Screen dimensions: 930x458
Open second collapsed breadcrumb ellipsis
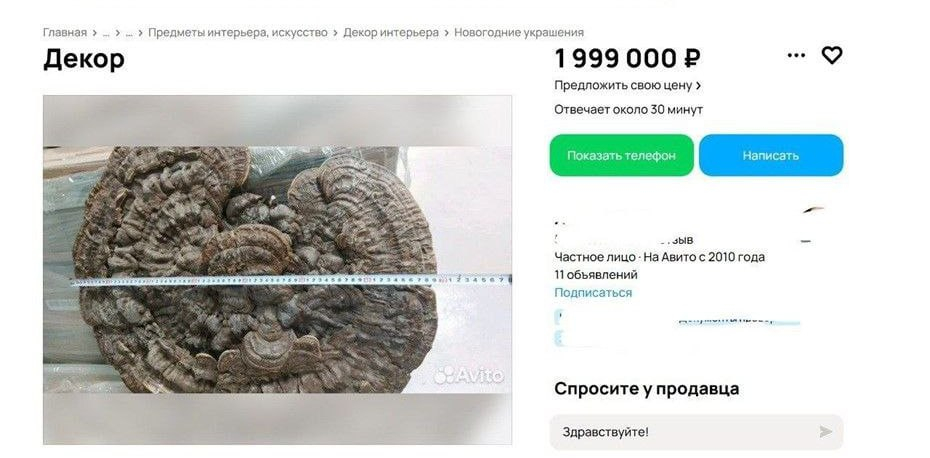pos(129,33)
